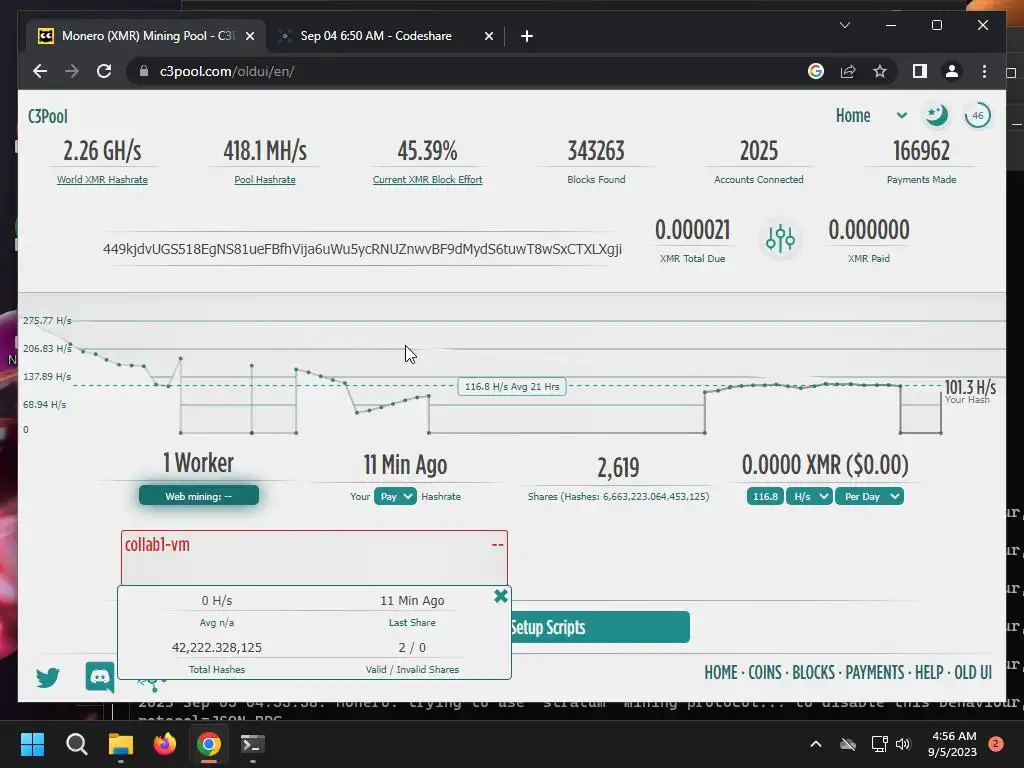Open the Chrome profile menu

point(952,71)
